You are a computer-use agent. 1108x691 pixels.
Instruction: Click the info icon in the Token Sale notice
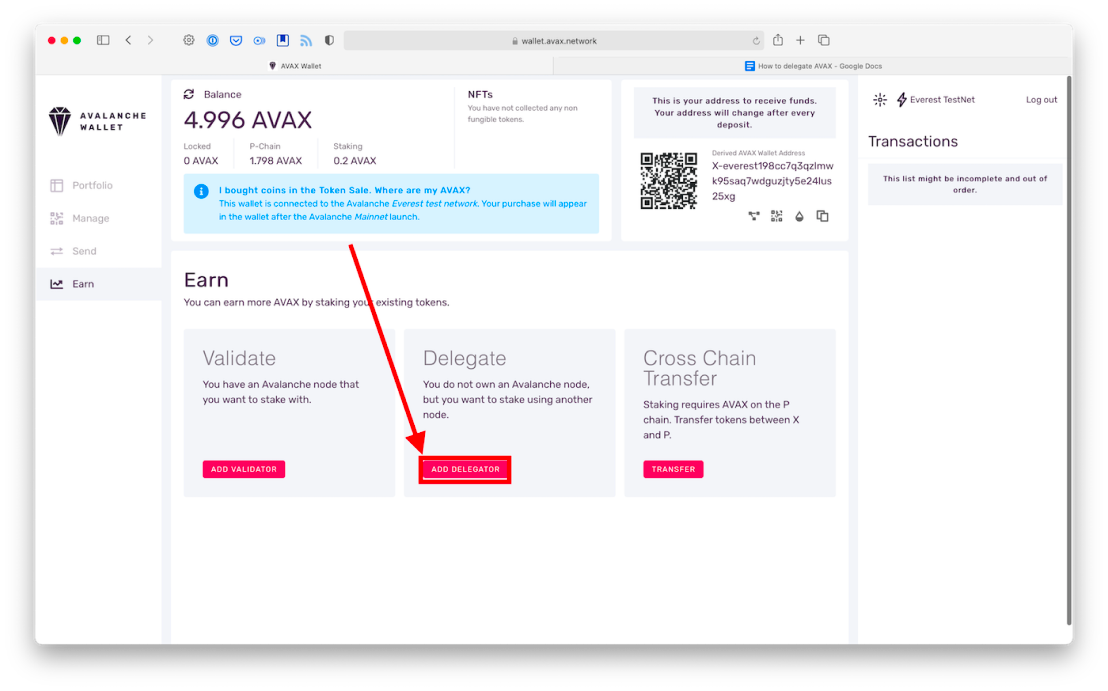pos(201,191)
